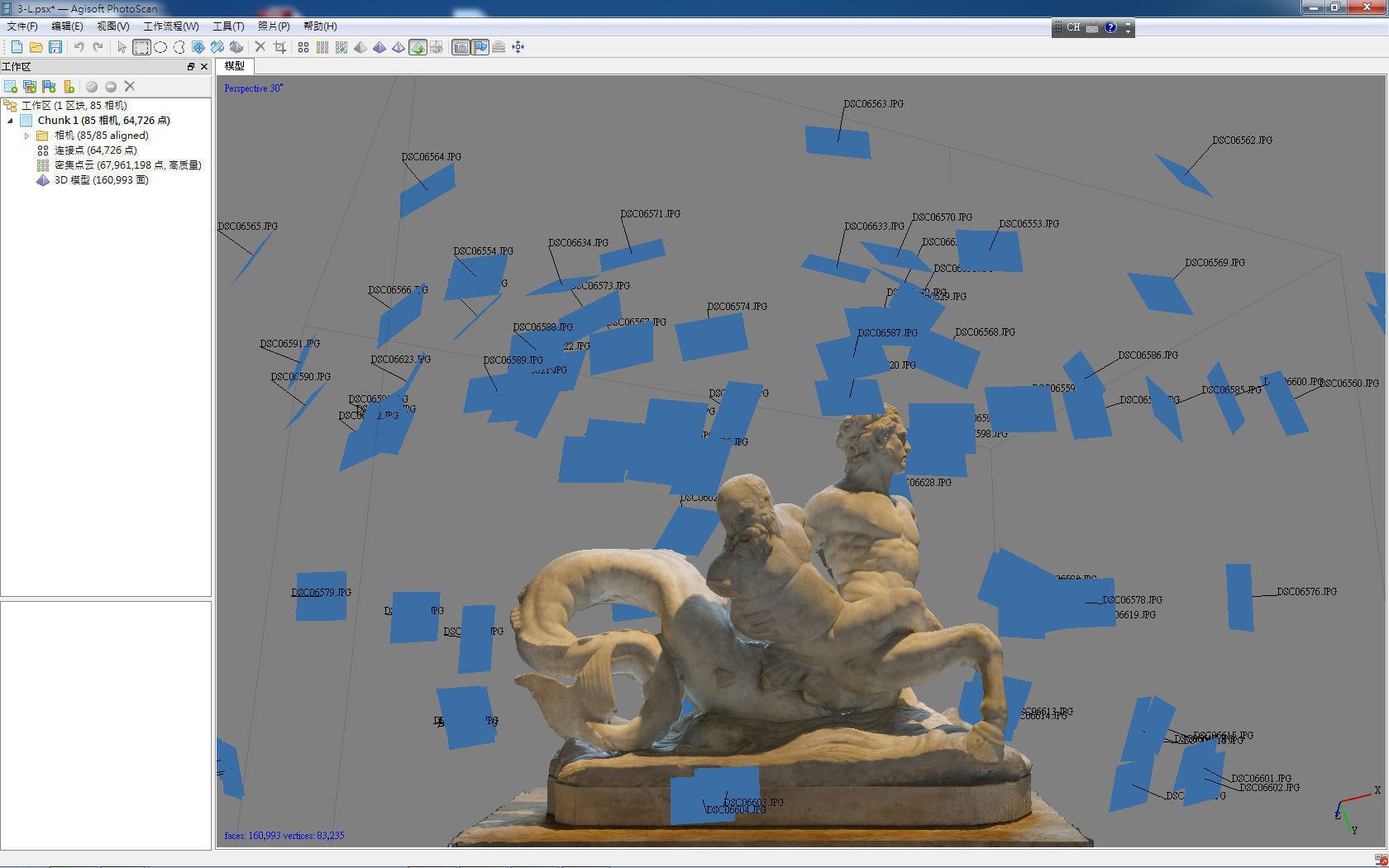Collapse the Chunk 1 tree node
The image size is (1389, 868).
coord(11,121)
